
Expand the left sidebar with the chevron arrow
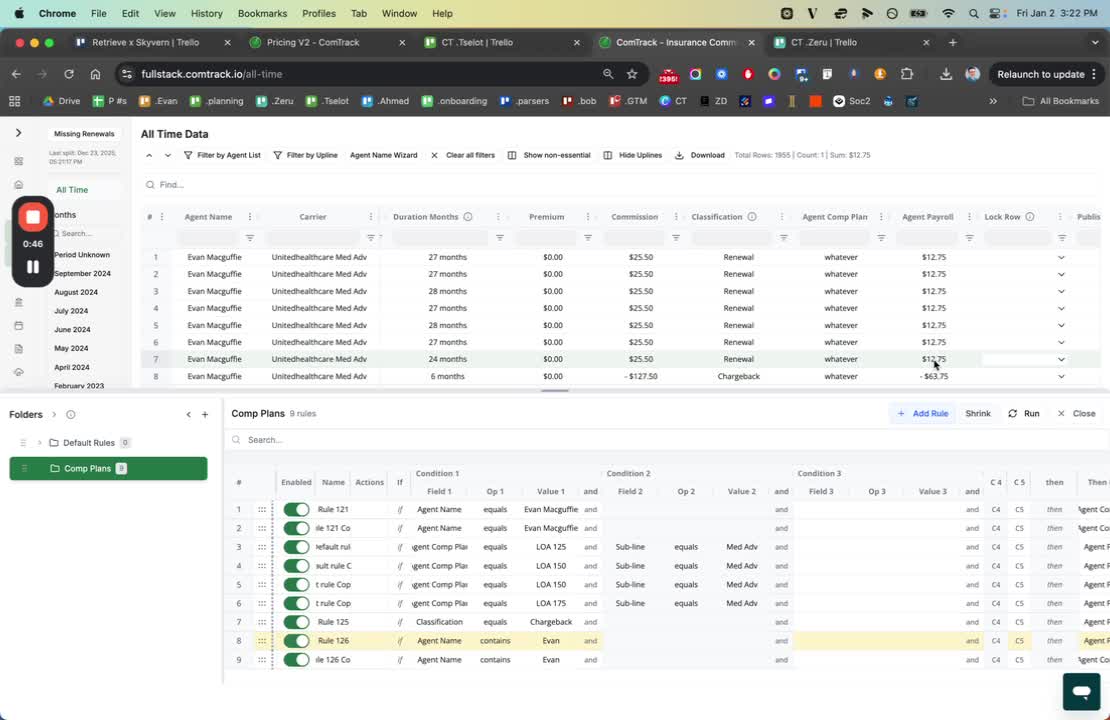click(x=18, y=133)
